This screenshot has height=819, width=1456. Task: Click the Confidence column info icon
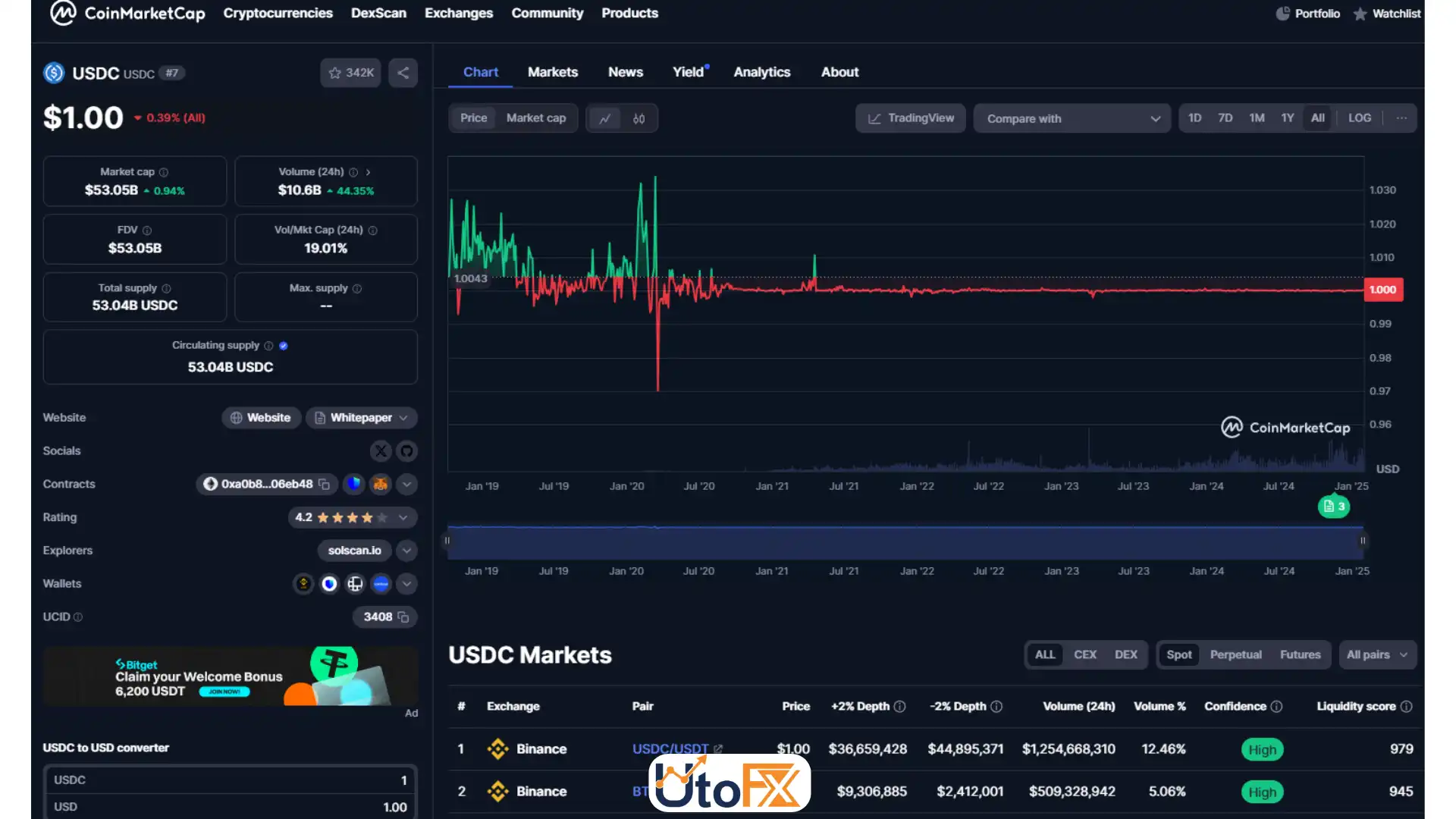1277,707
